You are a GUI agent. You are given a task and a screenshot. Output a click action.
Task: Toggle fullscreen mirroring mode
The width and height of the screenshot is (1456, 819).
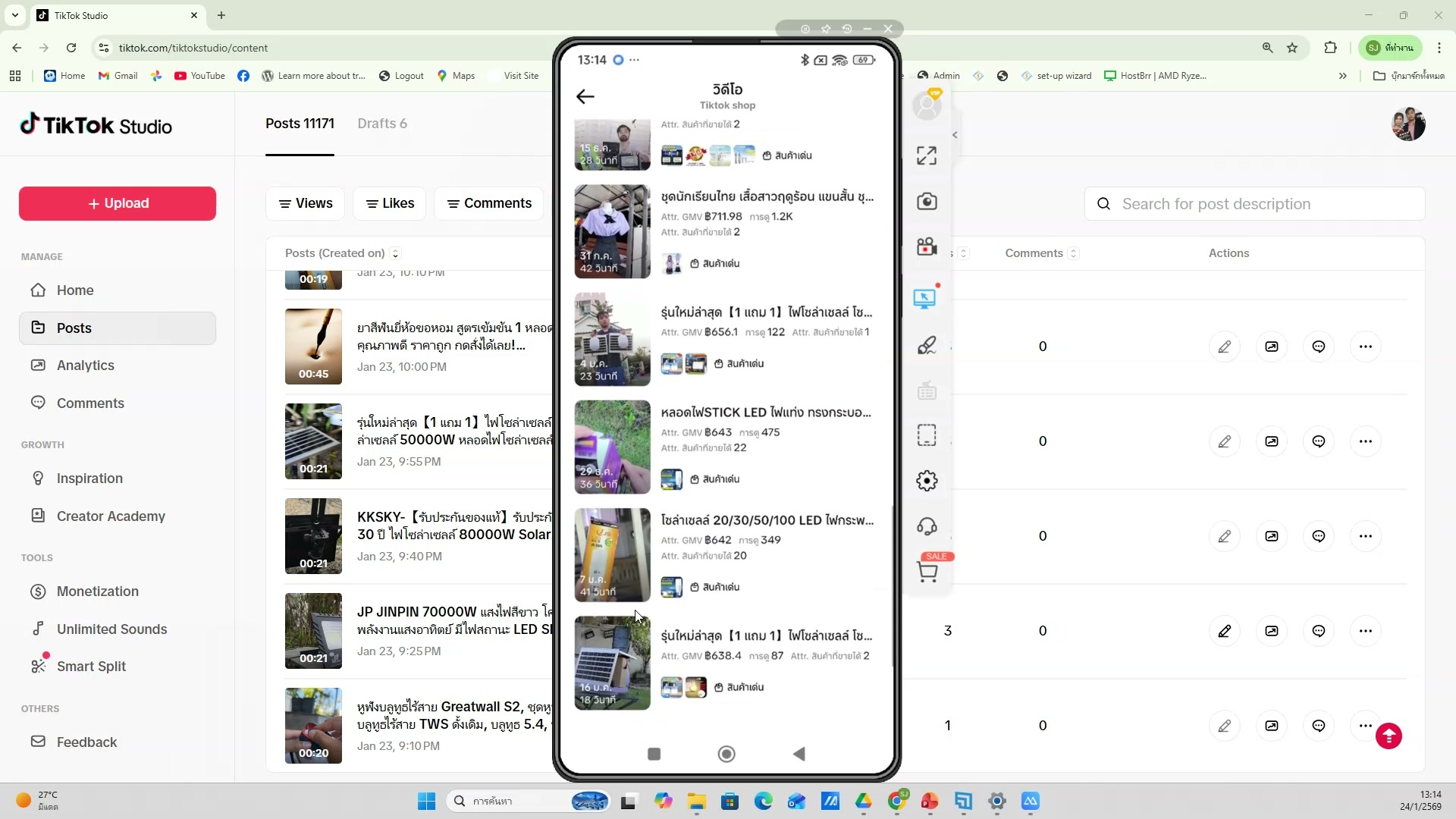926,155
